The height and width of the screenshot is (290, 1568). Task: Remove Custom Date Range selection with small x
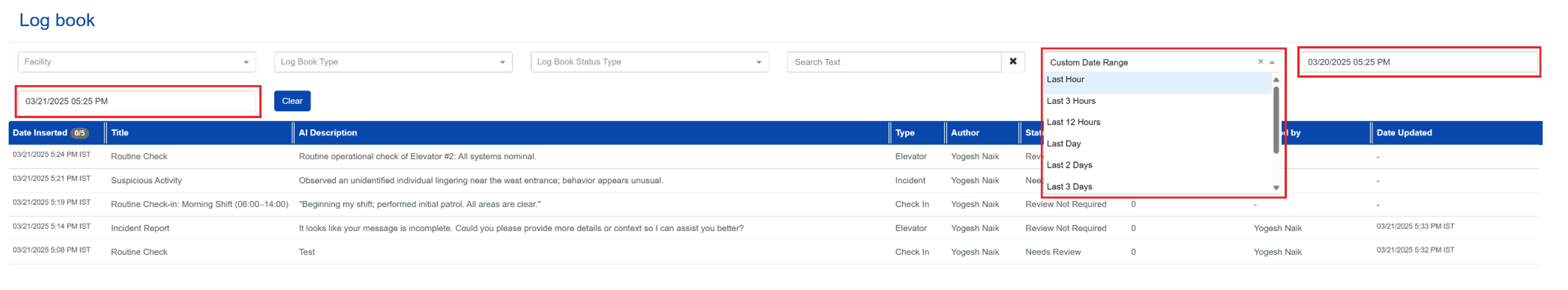coord(1260,61)
